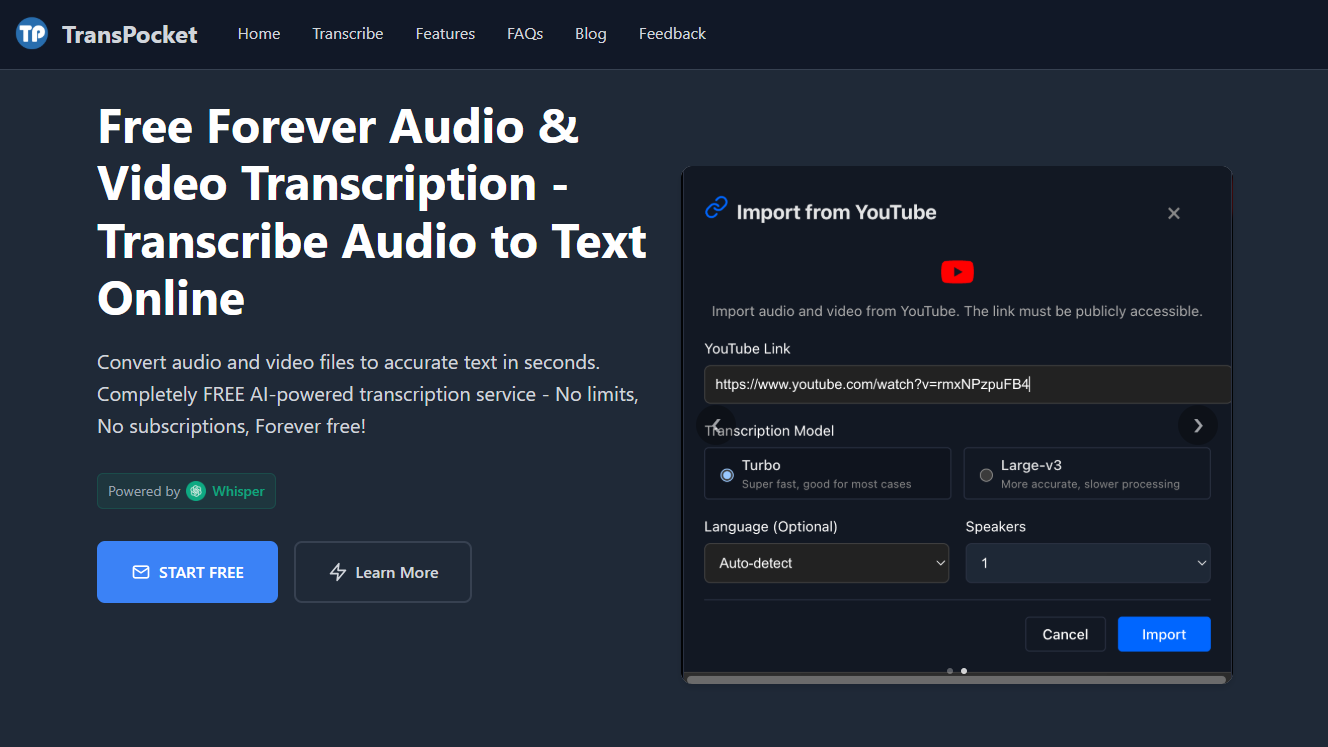
Task: Click the horizontal scrollbar below the dialog
Action: (955, 680)
